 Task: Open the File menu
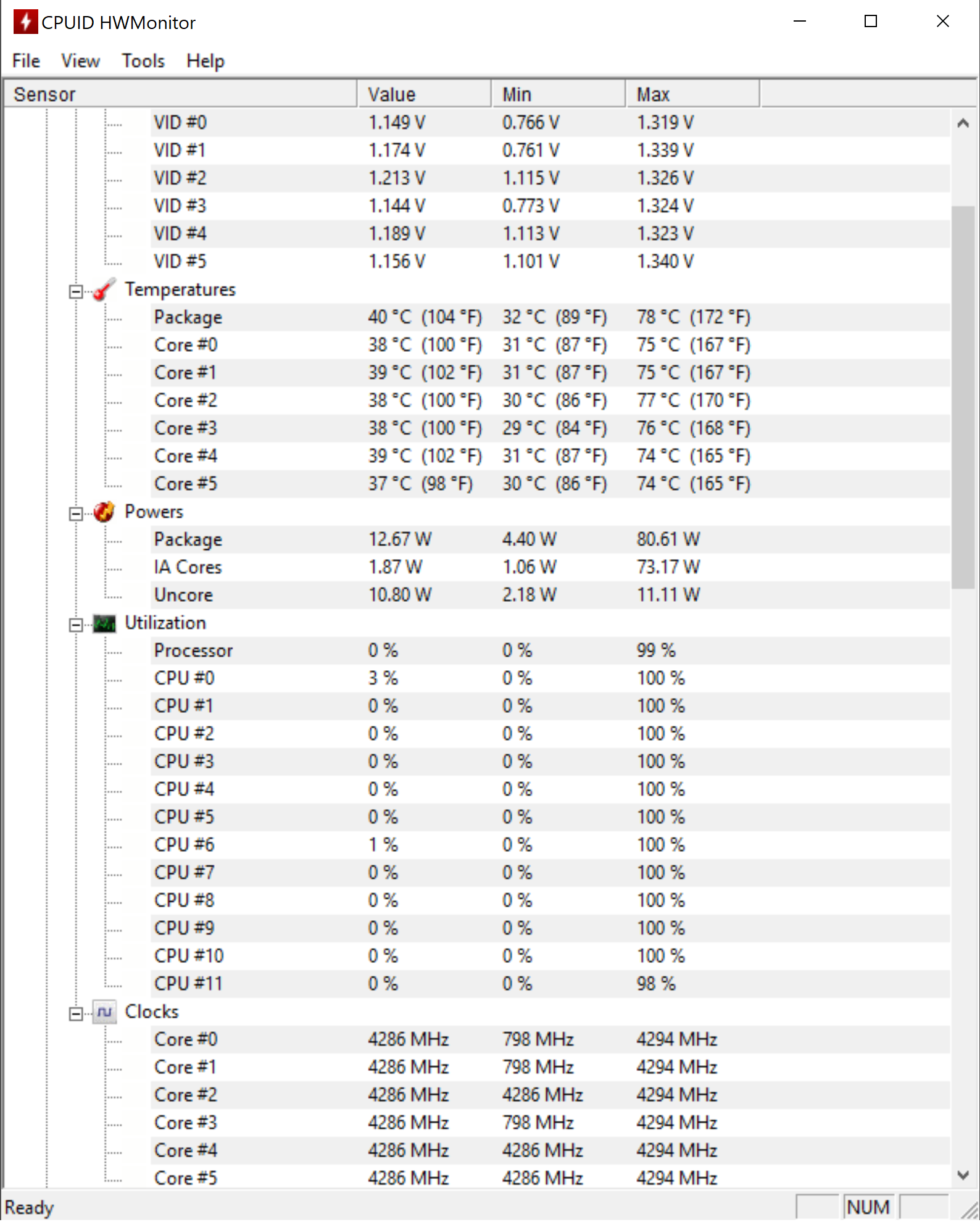point(26,61)
